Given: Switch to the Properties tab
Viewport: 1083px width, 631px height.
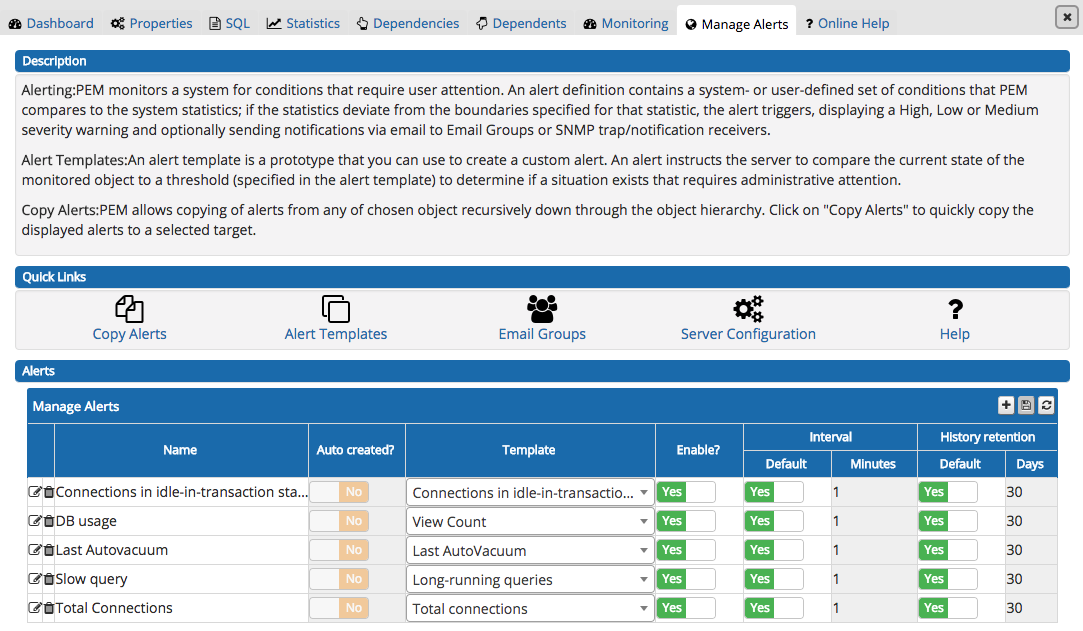Looking at the screenshot, I should [x=151, y=23].
